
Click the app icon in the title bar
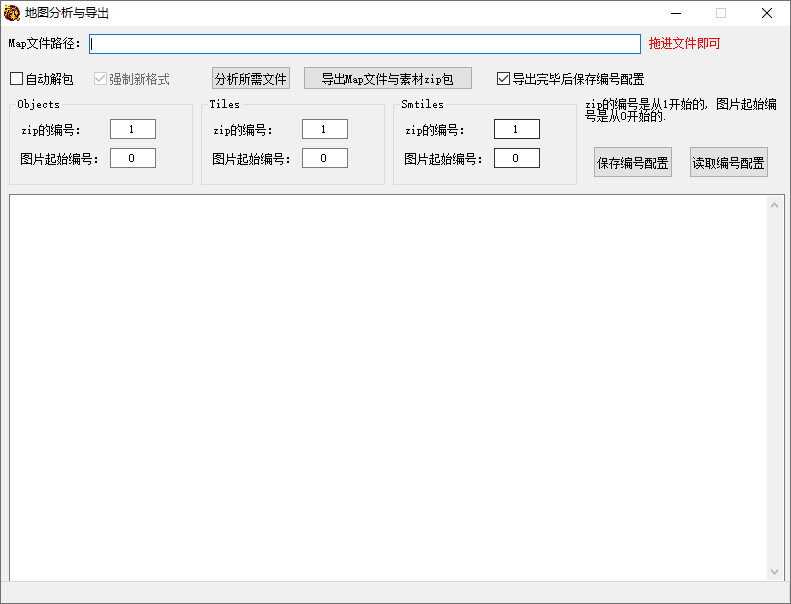coord(12,13)
